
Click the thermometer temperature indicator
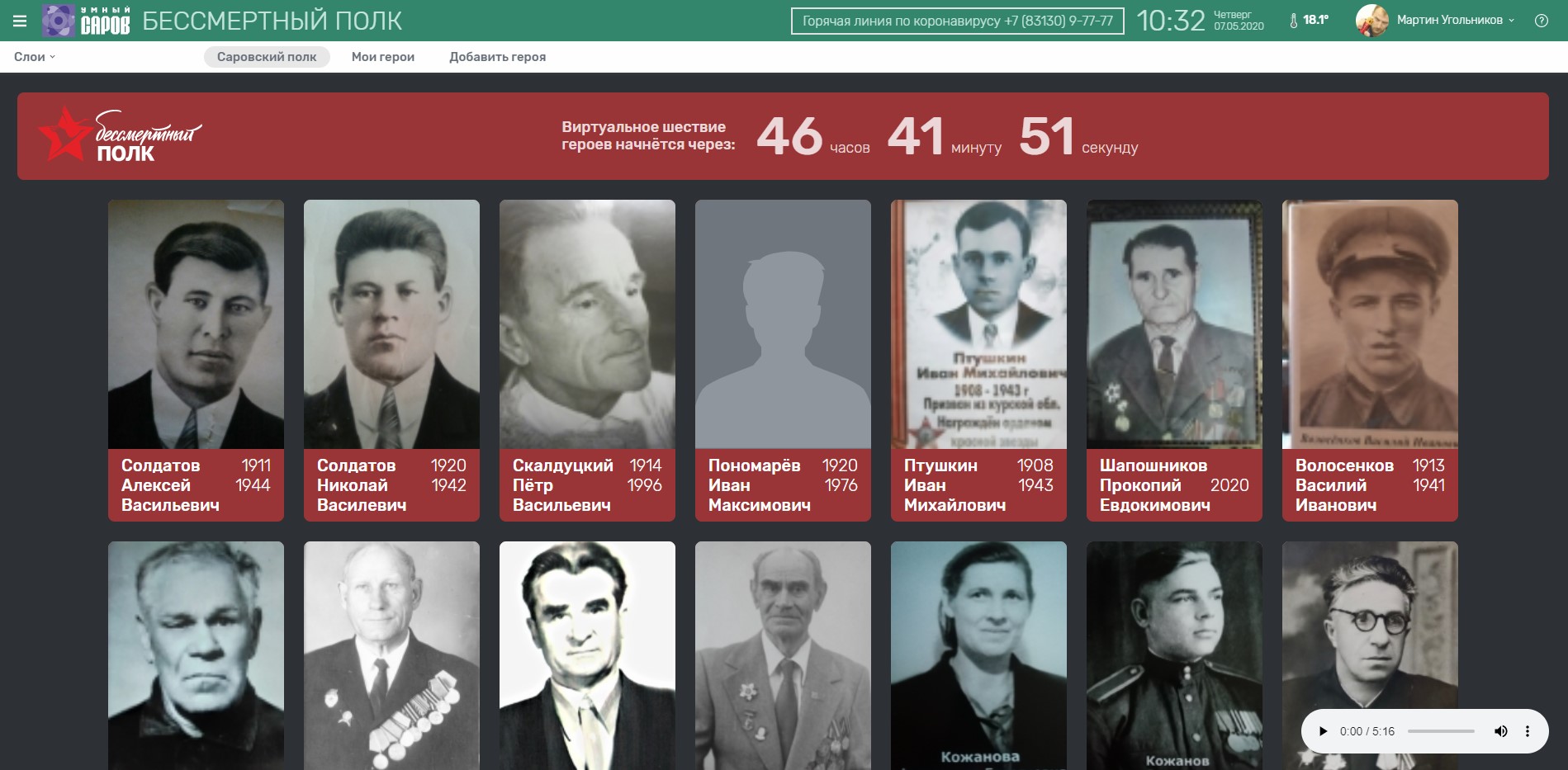1309,21
